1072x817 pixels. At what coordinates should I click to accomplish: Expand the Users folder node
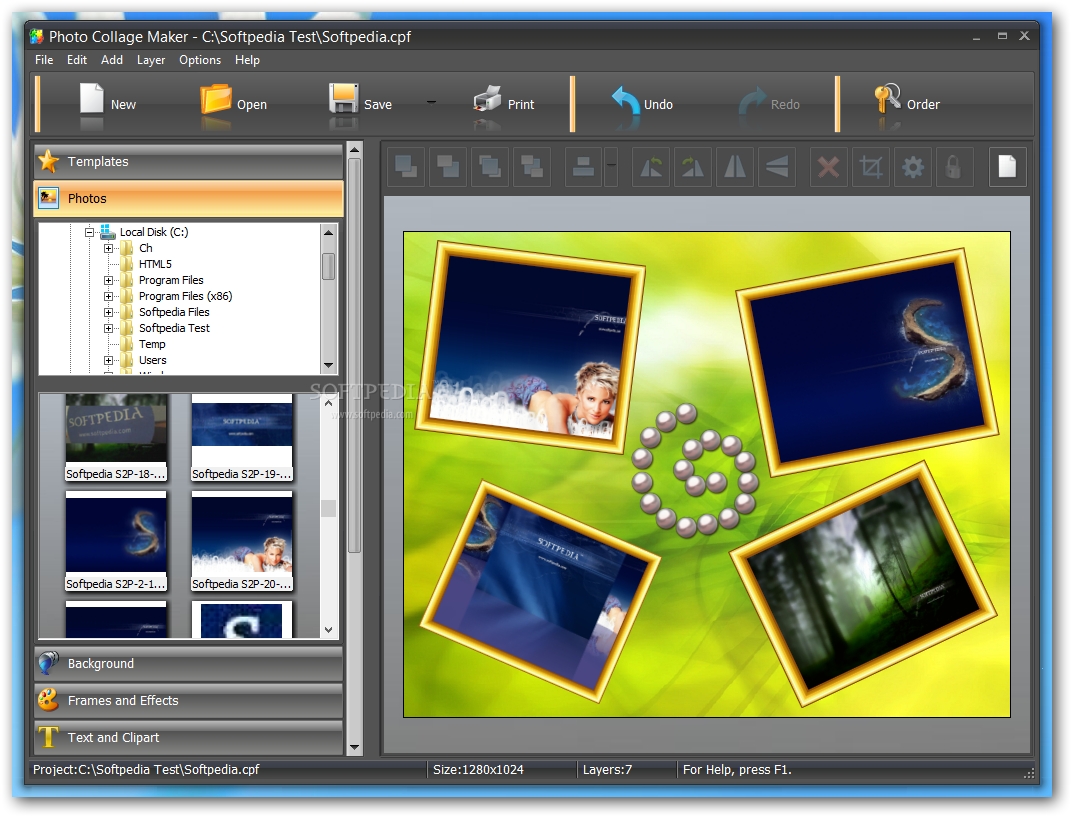[x=108, y=360]
